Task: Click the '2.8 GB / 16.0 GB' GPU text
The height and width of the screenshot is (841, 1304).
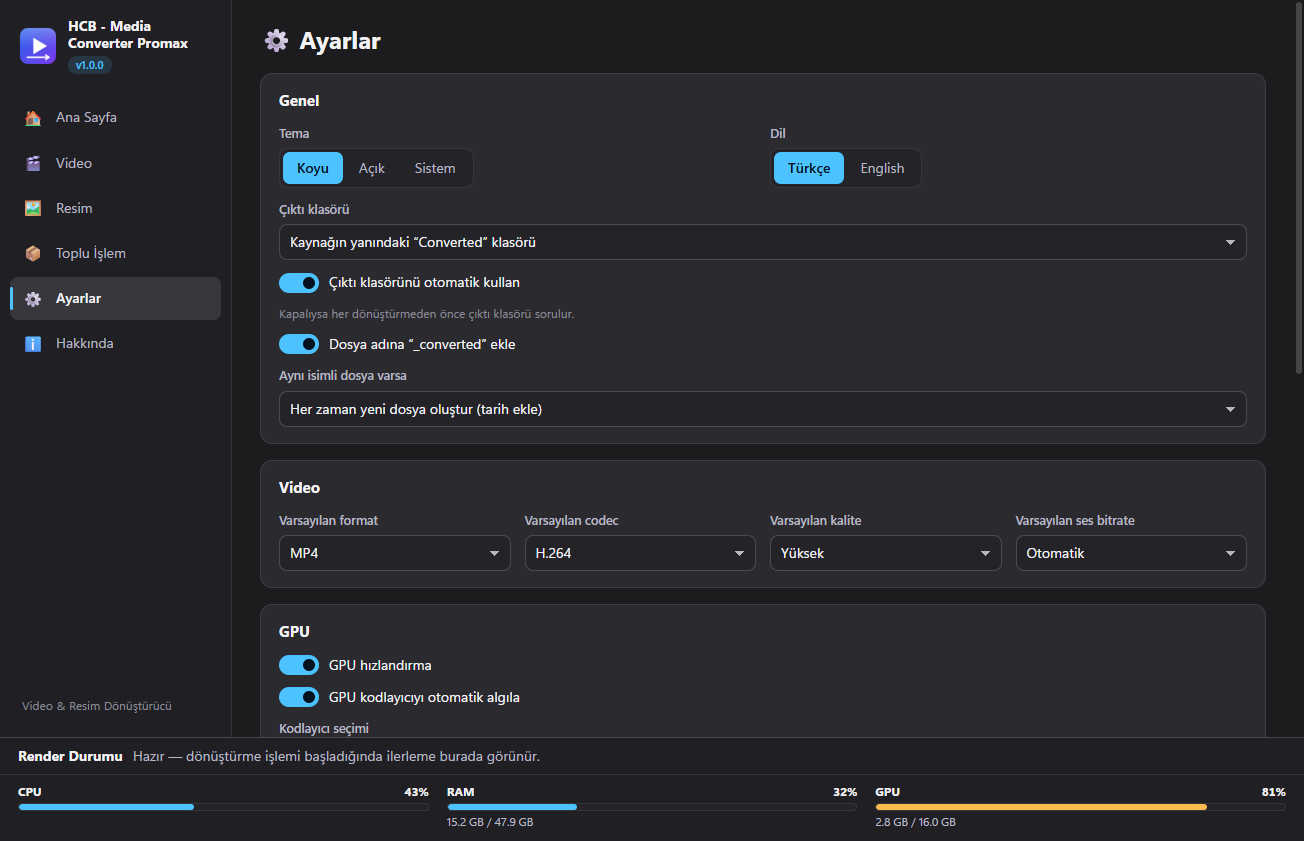Action: (x=915, y=822)
